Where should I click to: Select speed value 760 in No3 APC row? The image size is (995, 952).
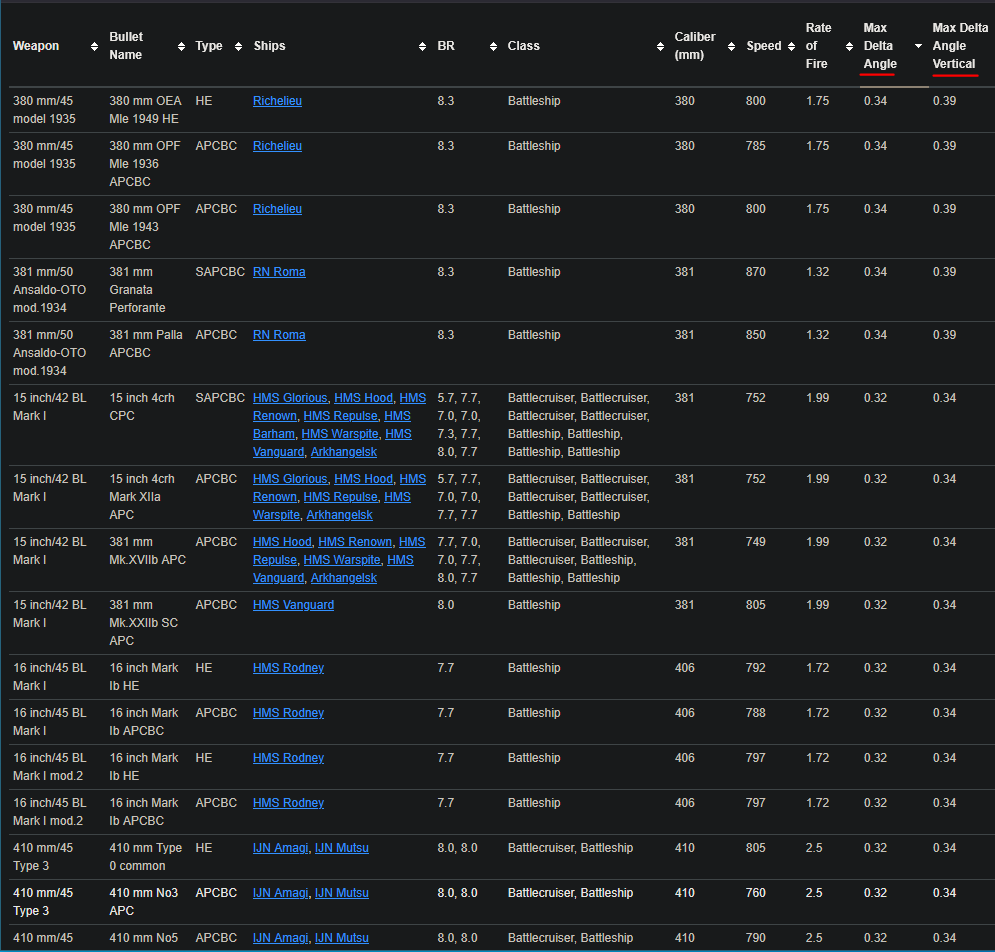point(755,893)
